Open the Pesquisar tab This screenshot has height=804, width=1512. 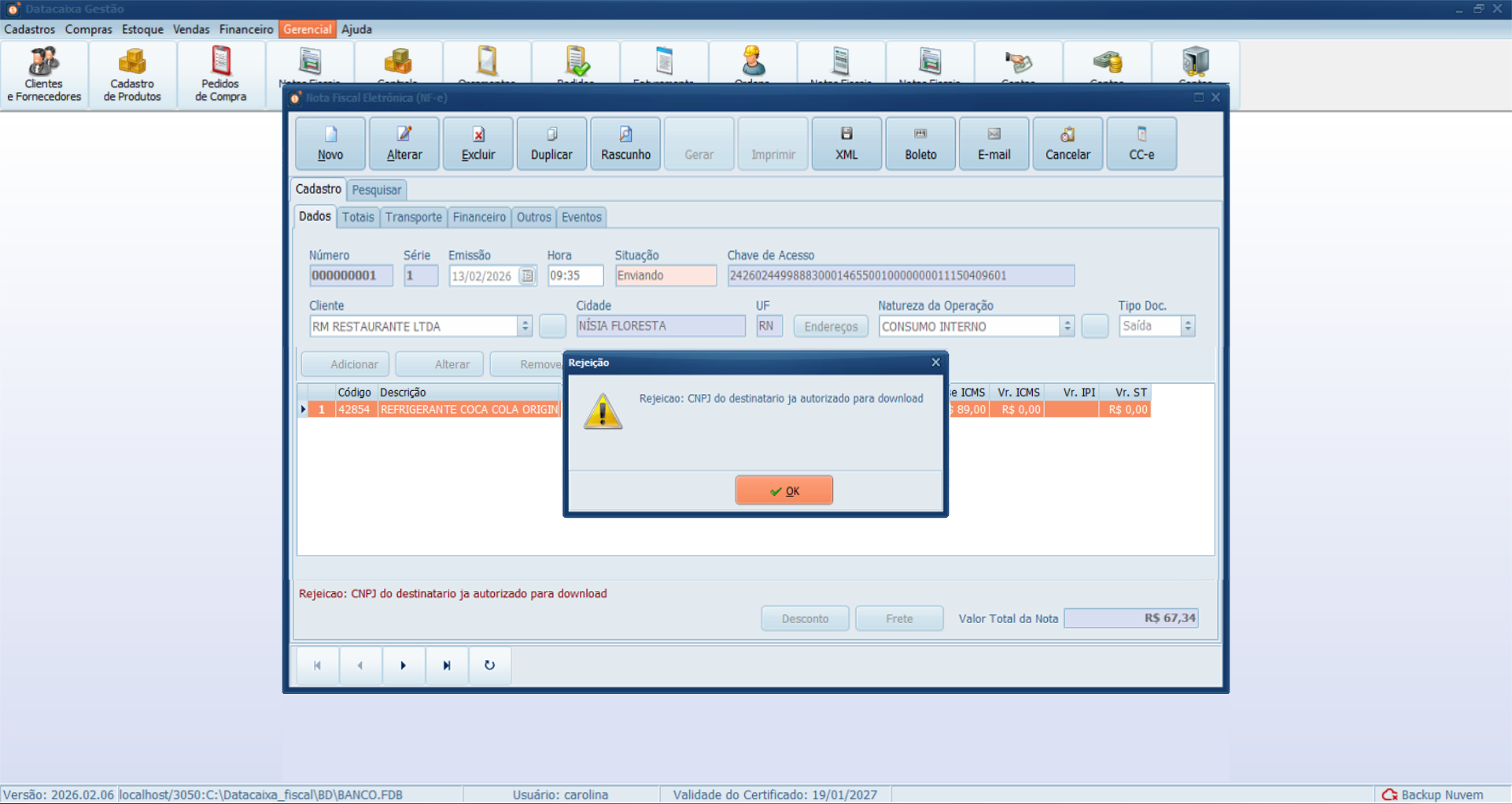coord(376,190)
